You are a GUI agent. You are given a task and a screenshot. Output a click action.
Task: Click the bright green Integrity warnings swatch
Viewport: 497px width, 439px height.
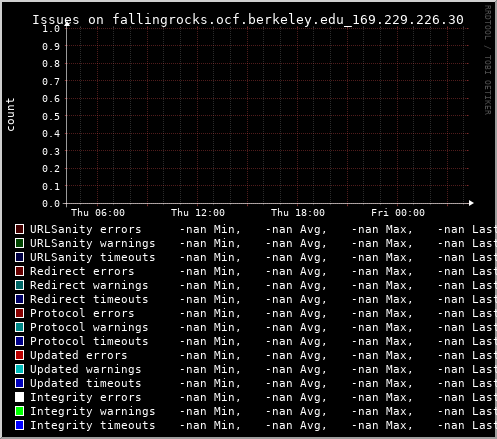click(20, 411)
